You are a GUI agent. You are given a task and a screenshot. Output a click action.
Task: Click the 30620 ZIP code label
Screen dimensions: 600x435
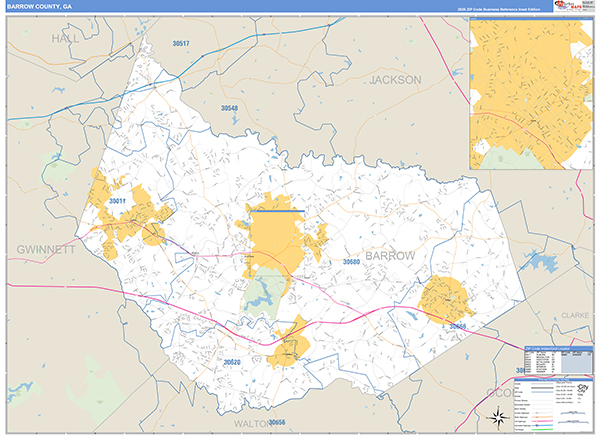[x=232, y=362]
